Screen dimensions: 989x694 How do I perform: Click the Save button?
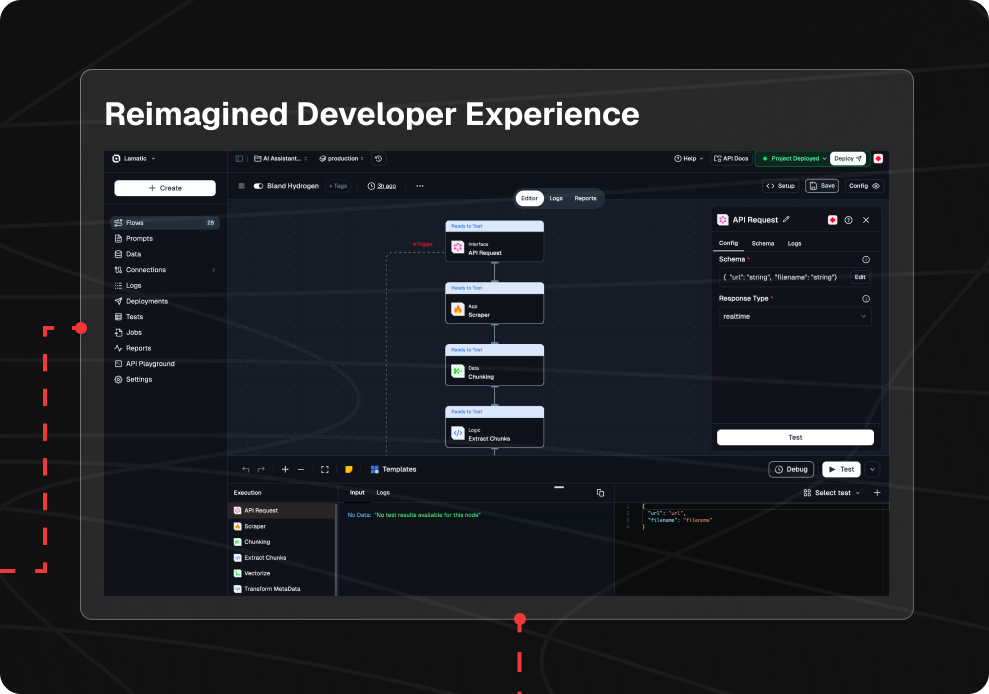822,186
